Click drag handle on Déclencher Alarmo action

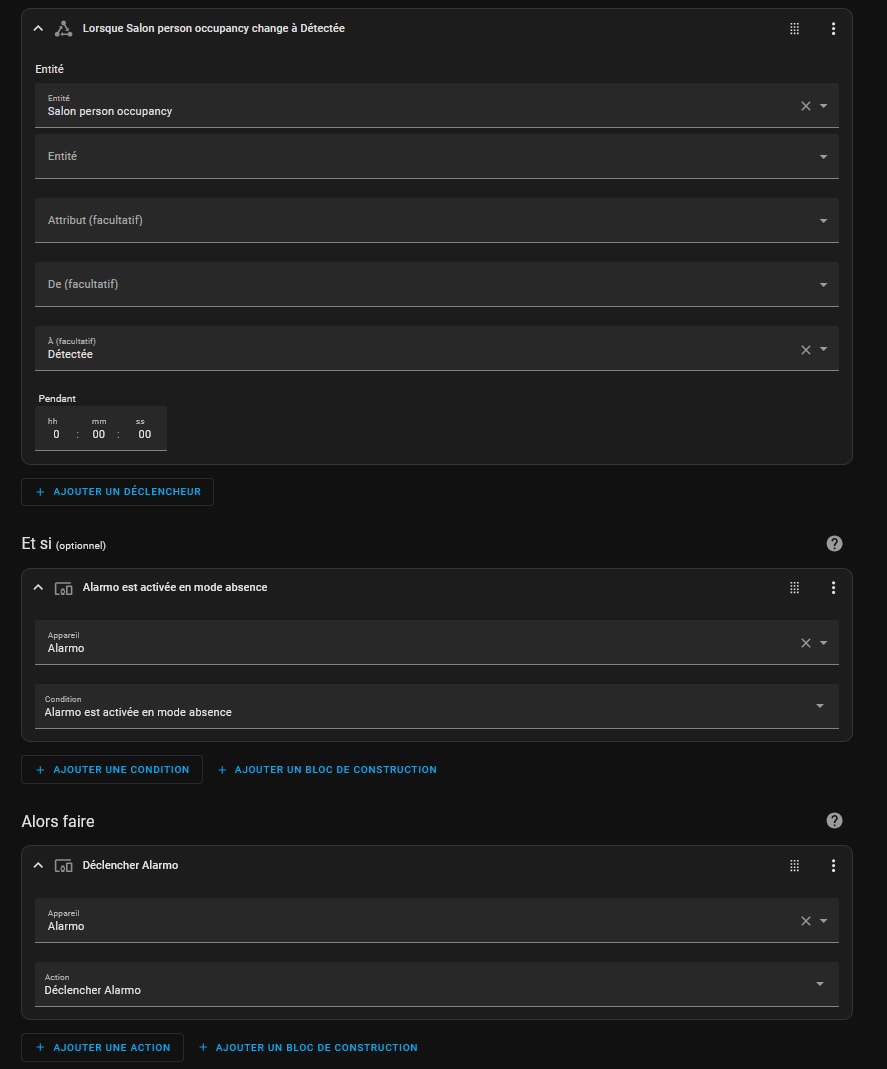coord(794,866)
